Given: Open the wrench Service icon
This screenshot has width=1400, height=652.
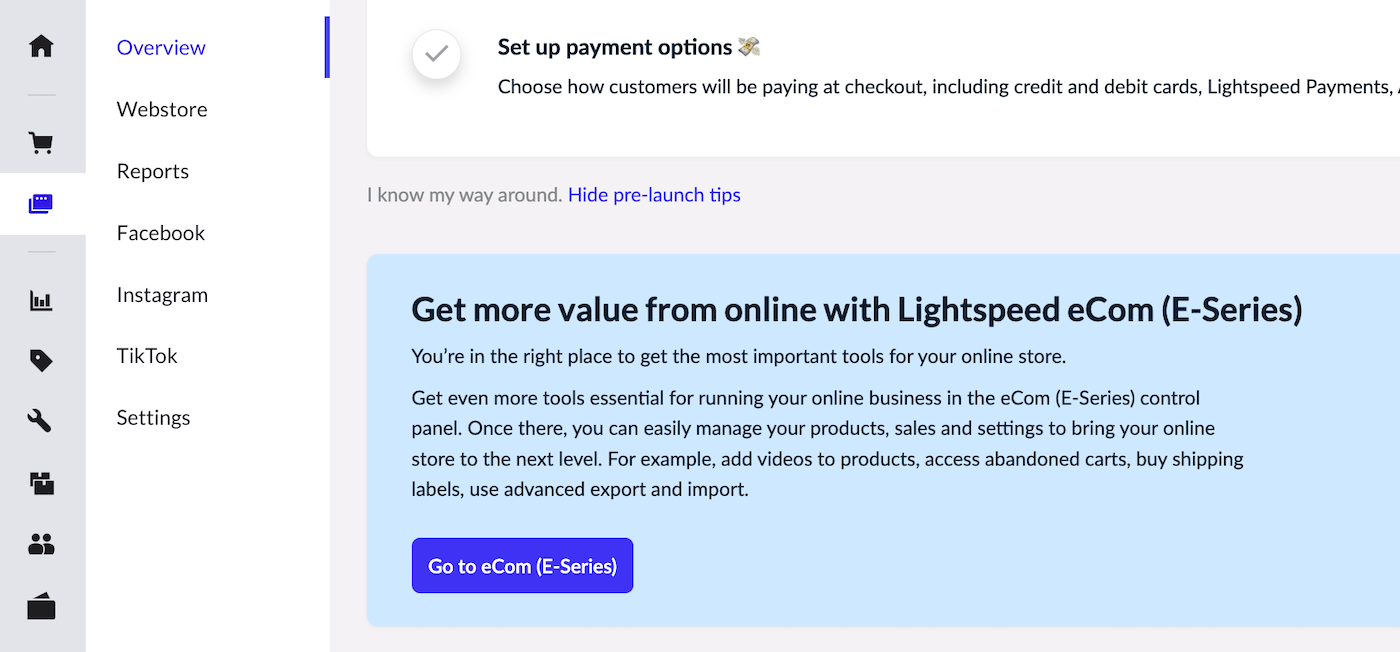Looking at the screenshot, I should click(41, 421).
